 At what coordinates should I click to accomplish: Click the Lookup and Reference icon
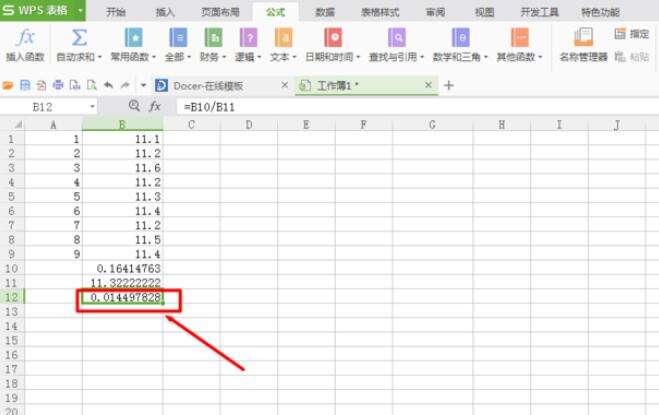397,37
